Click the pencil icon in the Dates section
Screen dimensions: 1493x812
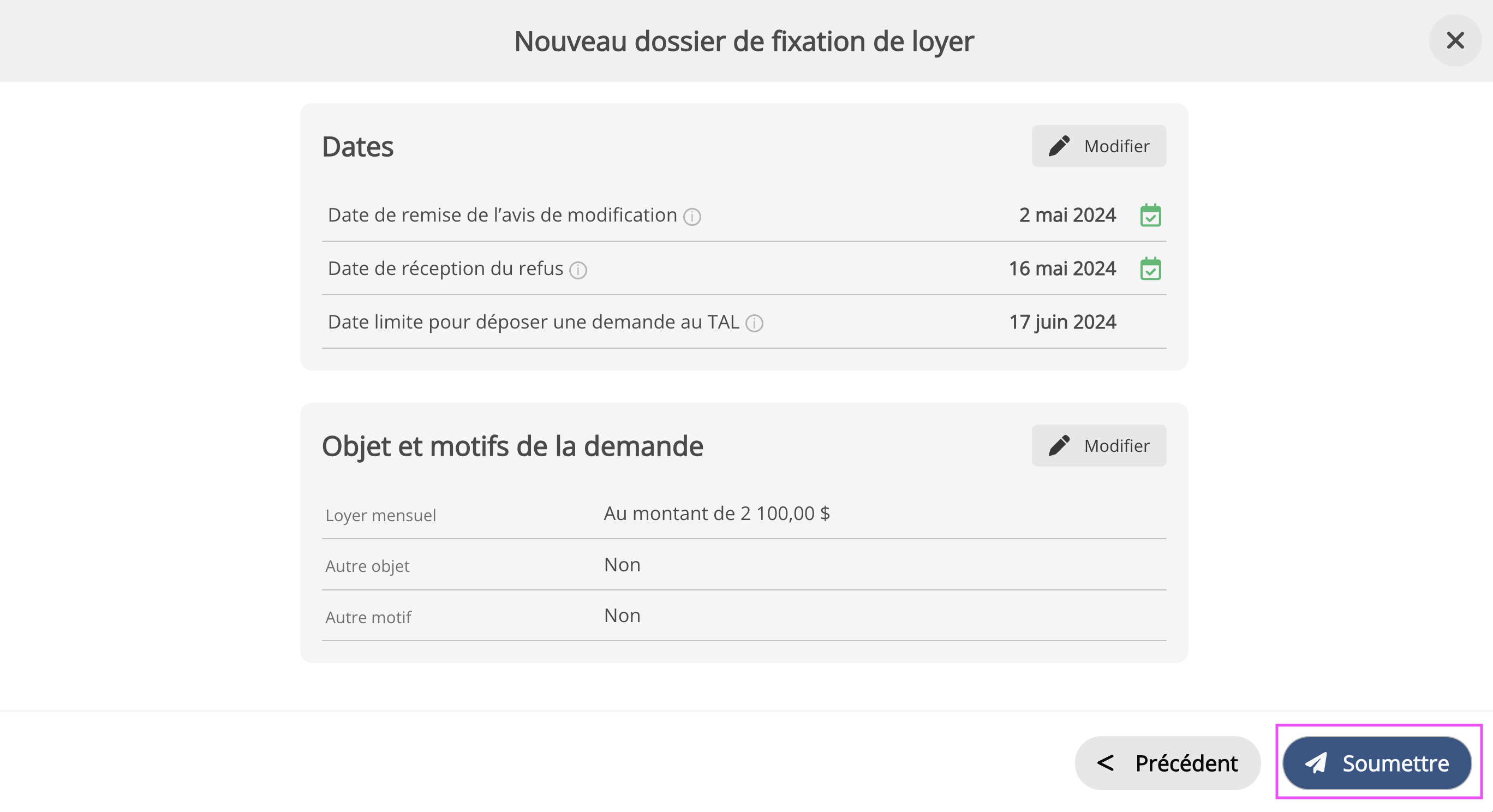1059,146
